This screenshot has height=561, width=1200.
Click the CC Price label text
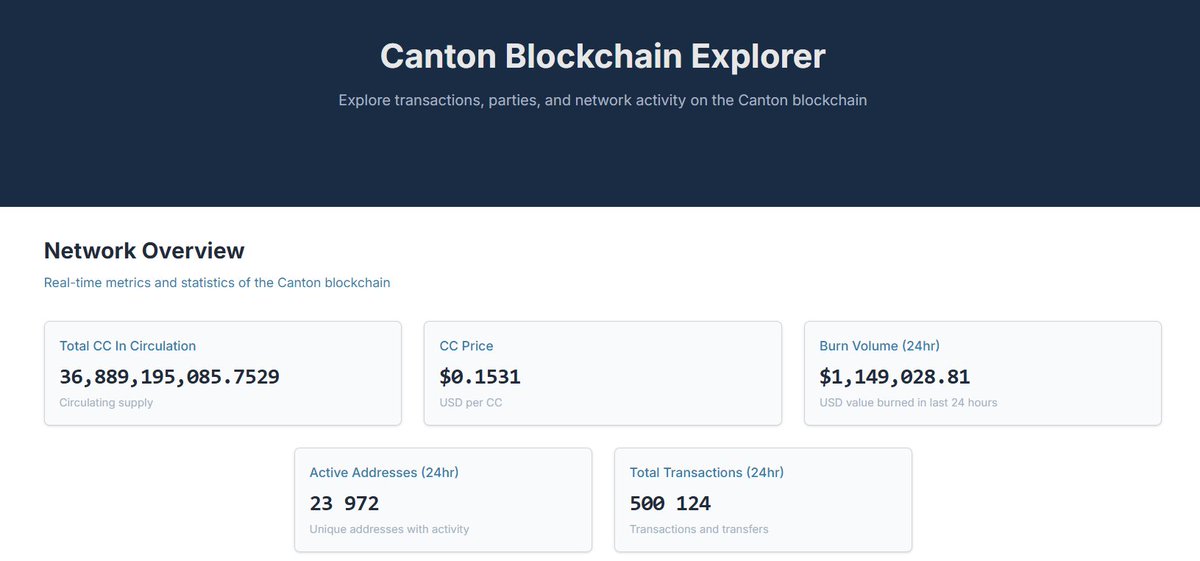click(x=466, y=346)
